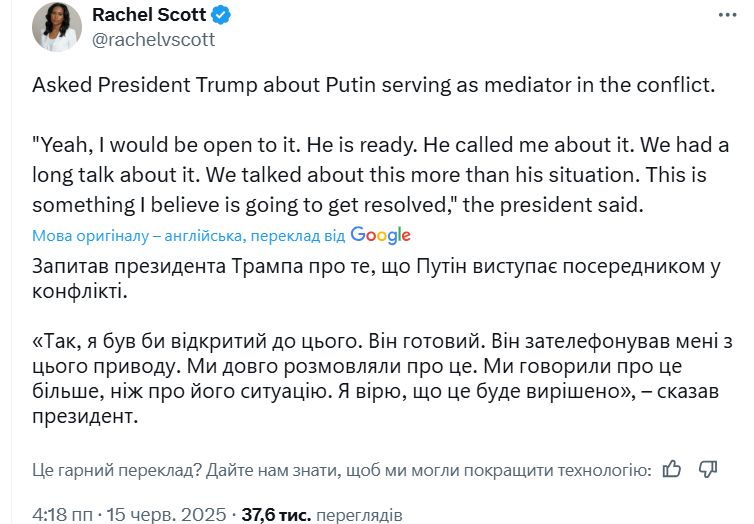This screenshot has width=754, height=524.
Task: Click the word 'переглядів' after view count
Action: 359,515
